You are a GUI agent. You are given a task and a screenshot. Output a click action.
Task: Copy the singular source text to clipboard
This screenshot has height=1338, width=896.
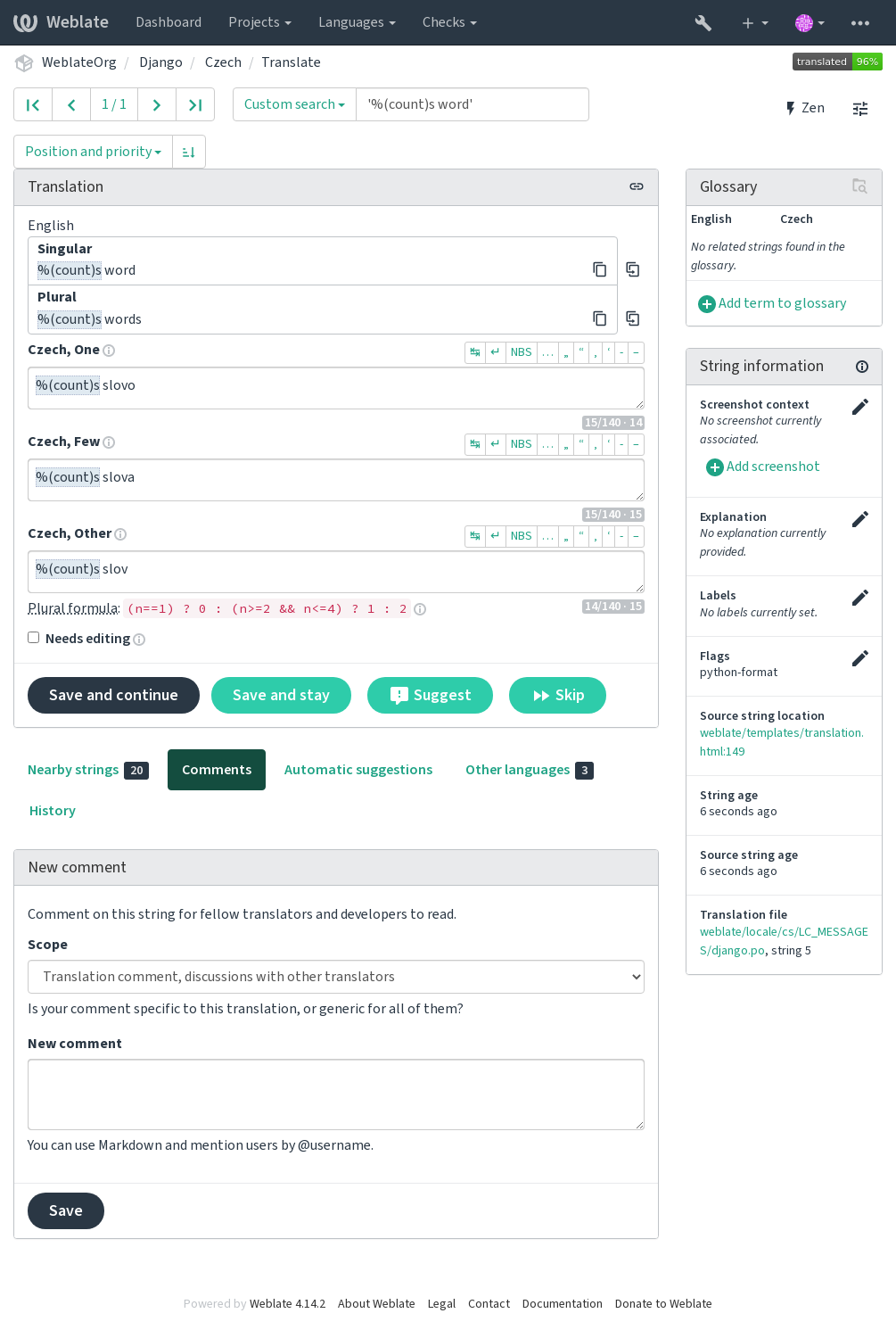coord(600,269)
